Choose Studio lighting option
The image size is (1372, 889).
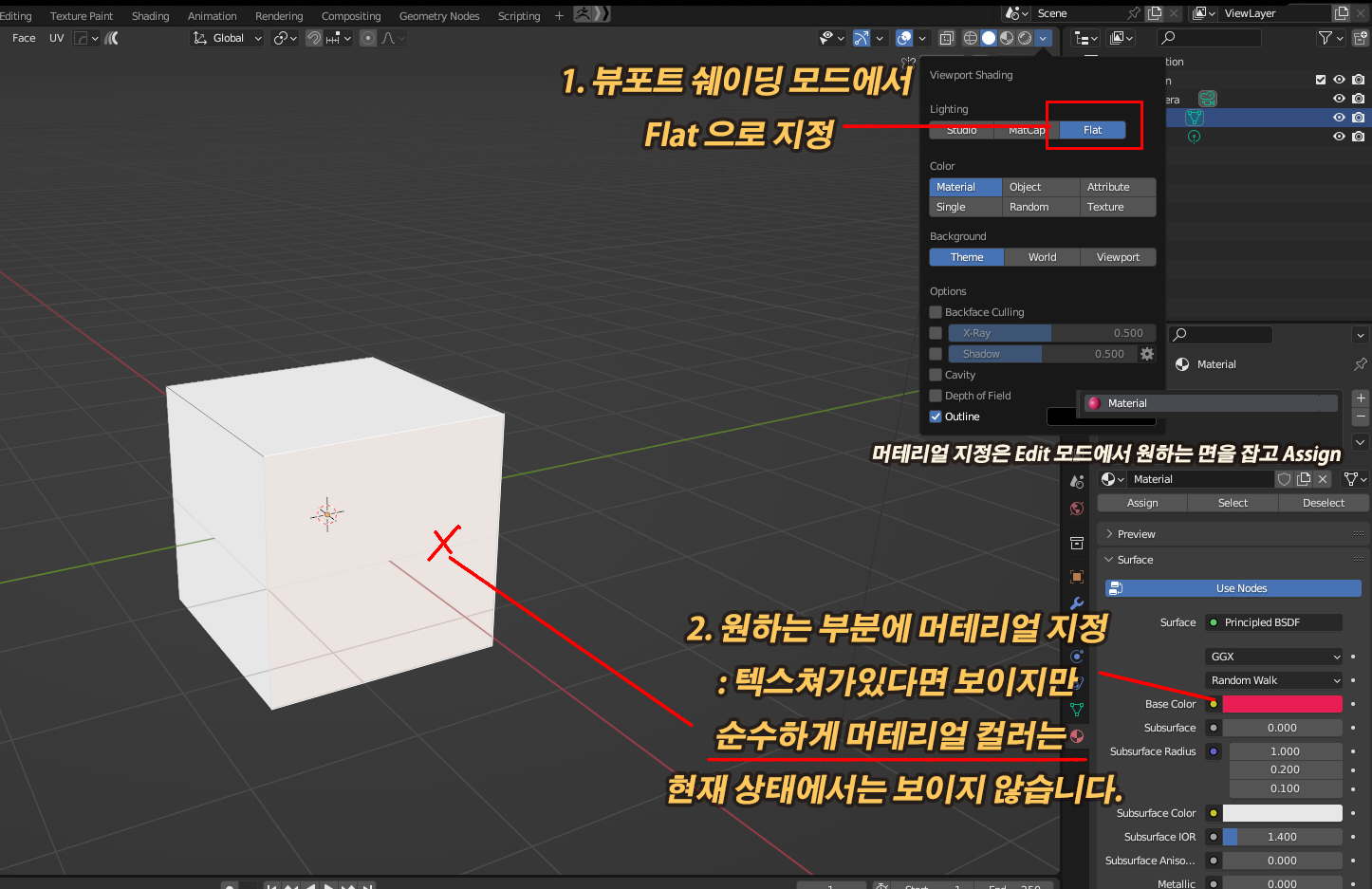[961, 130]
